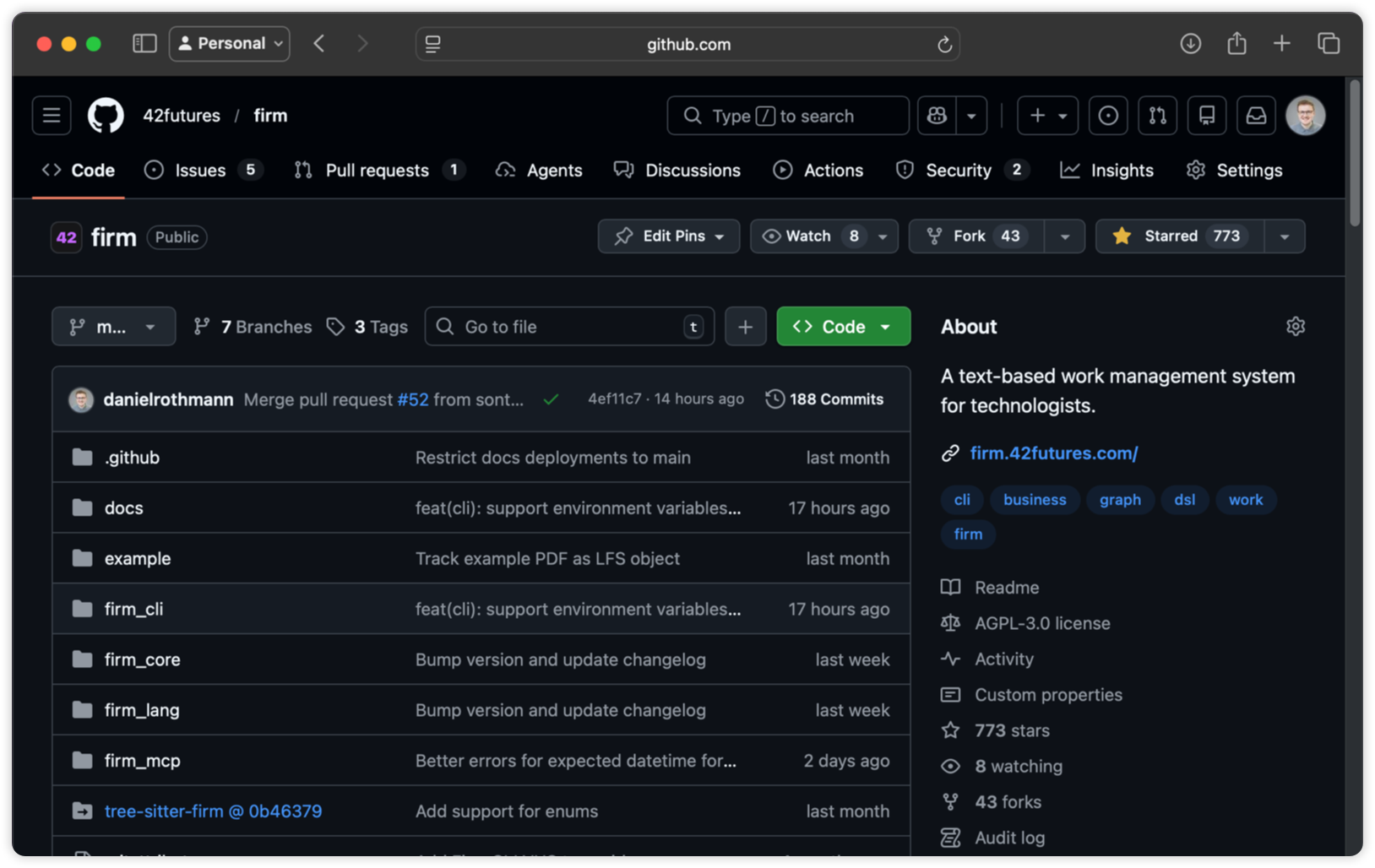Open the GitHub homepage logo
The width and height of the screenshot is (1375, 868).
pyautogui.click(x=106, y=116)
